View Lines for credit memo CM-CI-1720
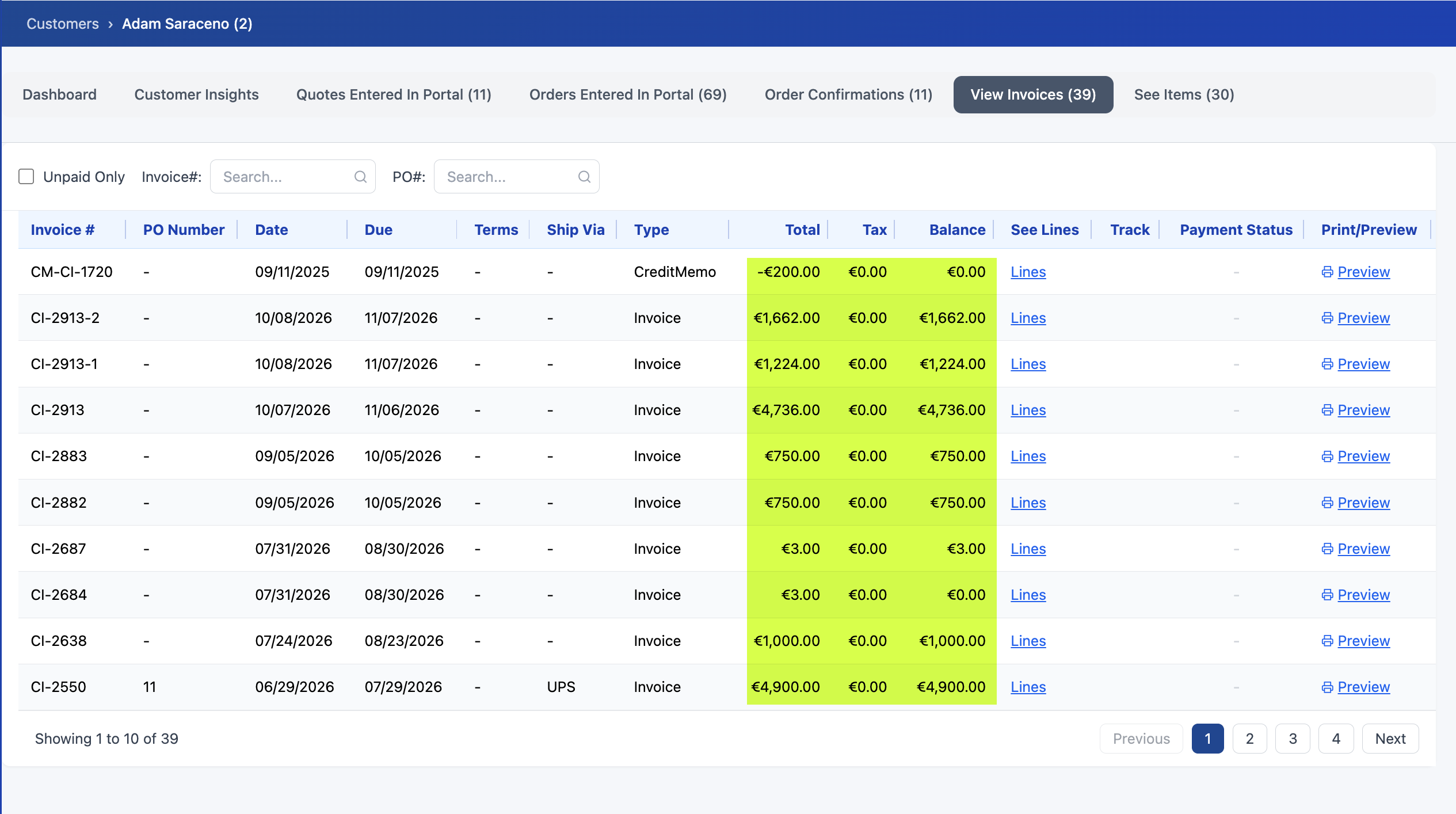The height and width of the screenshot is (814, 1456). (1028, 272)
